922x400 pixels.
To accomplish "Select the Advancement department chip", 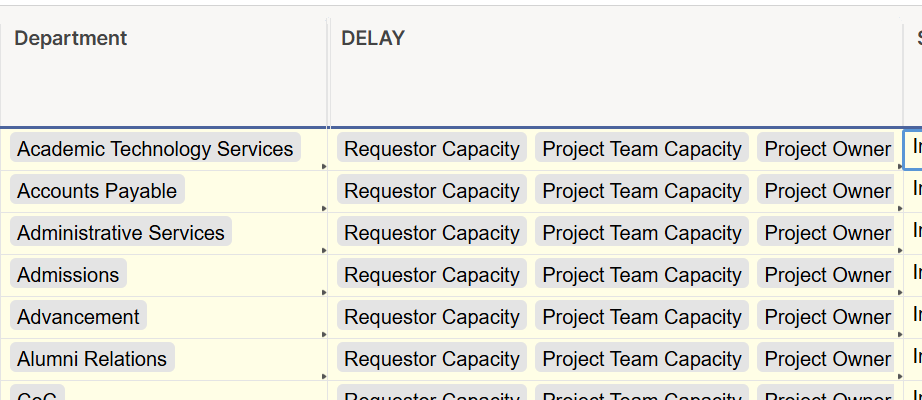I will [x=78, y=317].
